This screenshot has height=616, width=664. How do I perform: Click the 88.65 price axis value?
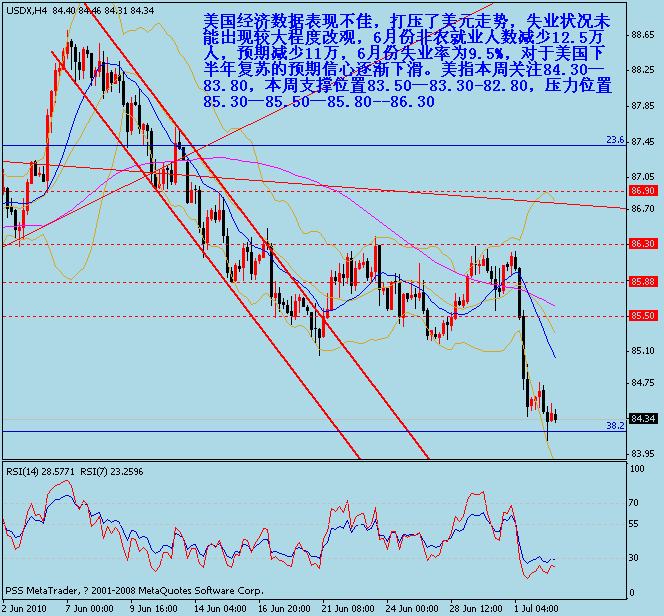(x=642, y=35)
